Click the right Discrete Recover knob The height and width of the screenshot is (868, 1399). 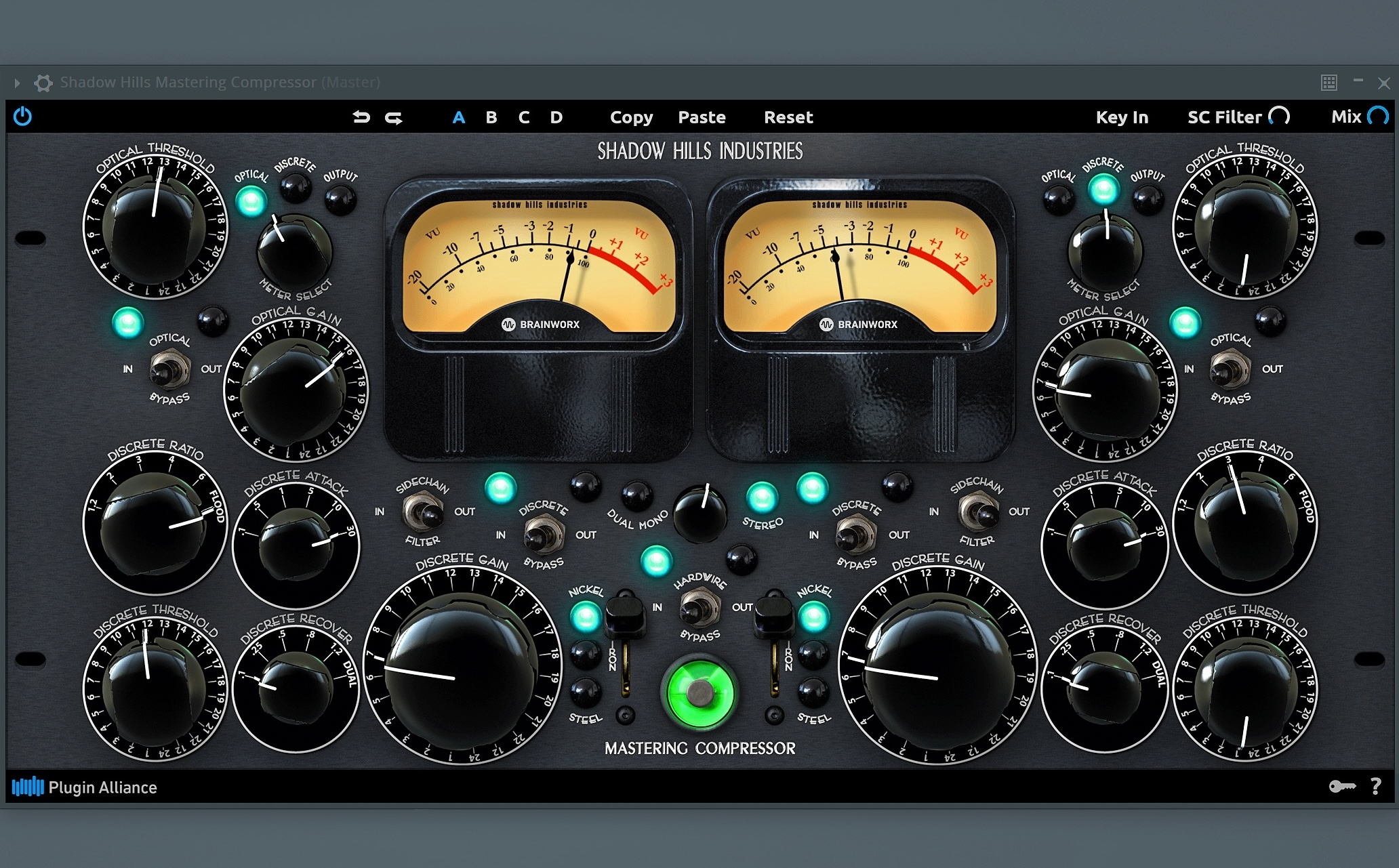click(1105, 688)
